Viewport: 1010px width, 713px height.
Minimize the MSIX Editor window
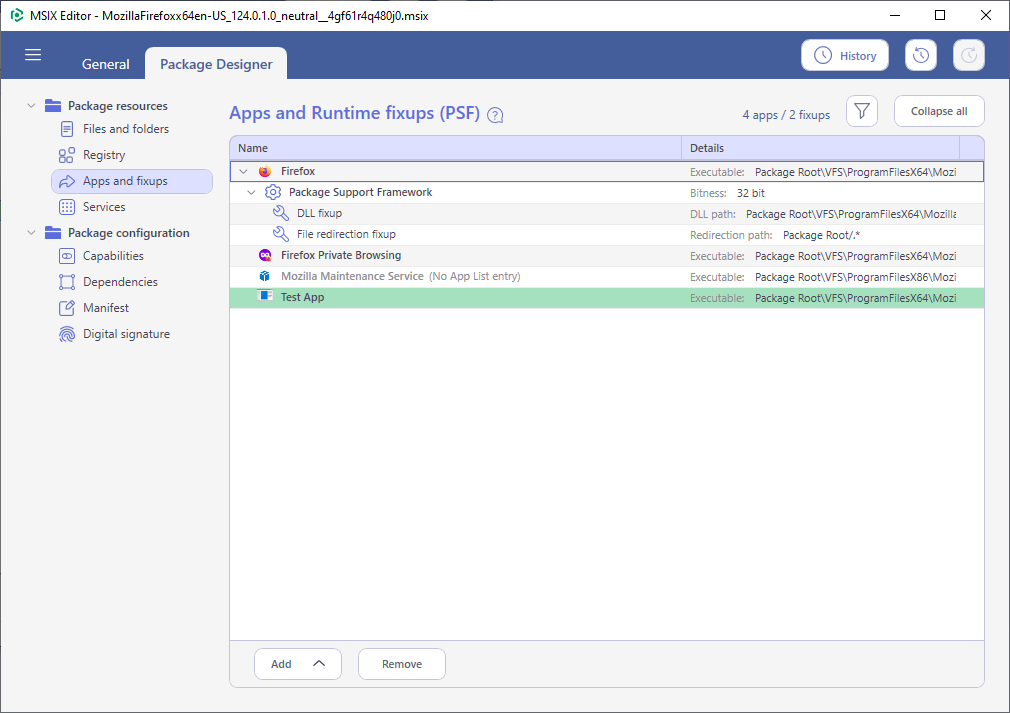point(895,15)
